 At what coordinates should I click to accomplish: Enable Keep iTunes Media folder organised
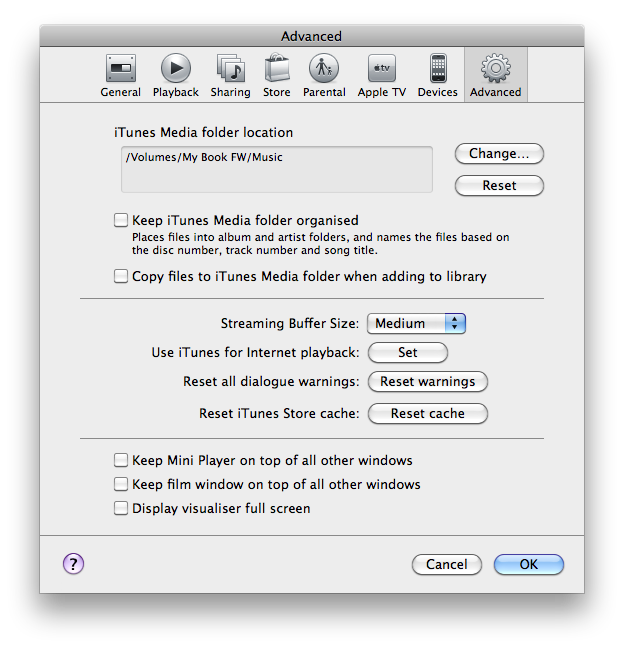coord(121,220)
